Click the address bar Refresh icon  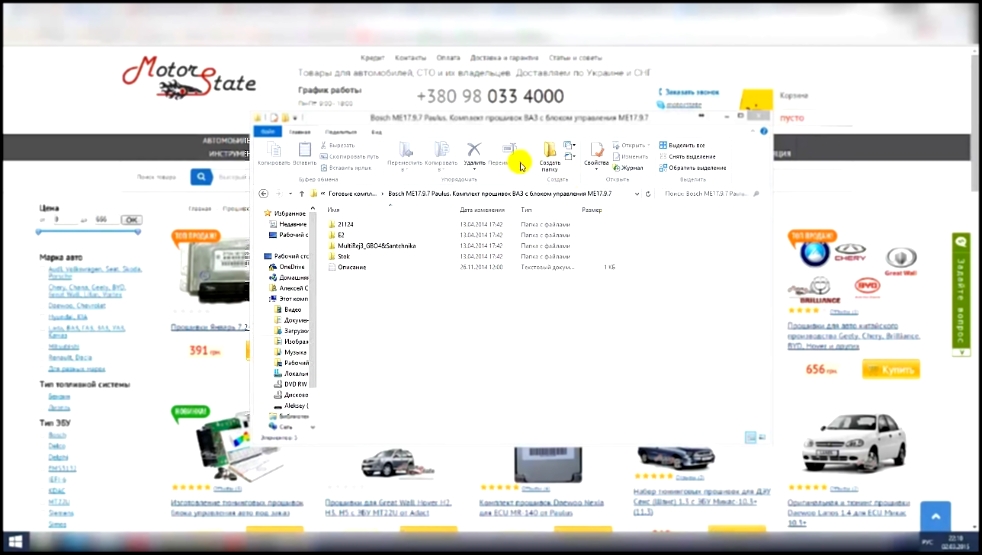[648, 194]
